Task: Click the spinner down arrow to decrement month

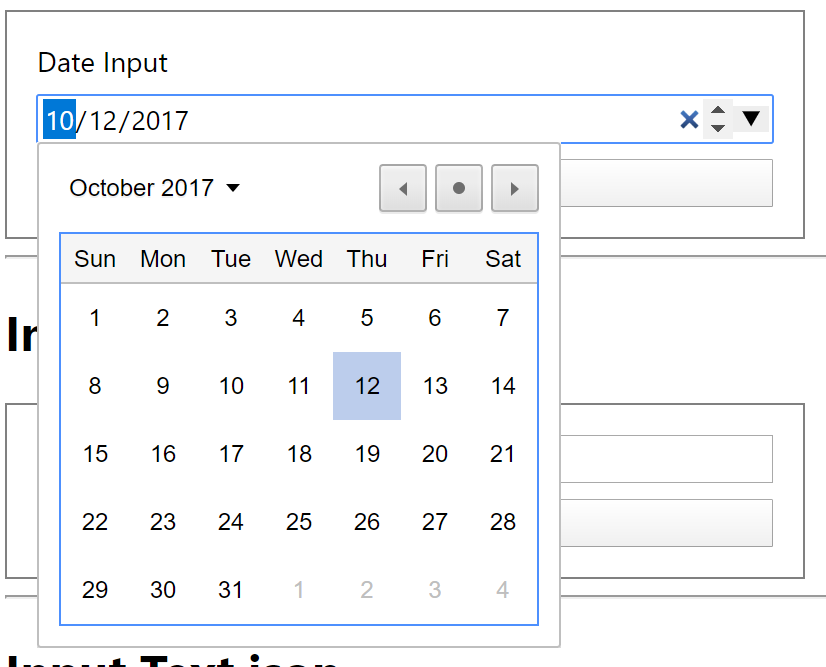Action: (718, 127)
